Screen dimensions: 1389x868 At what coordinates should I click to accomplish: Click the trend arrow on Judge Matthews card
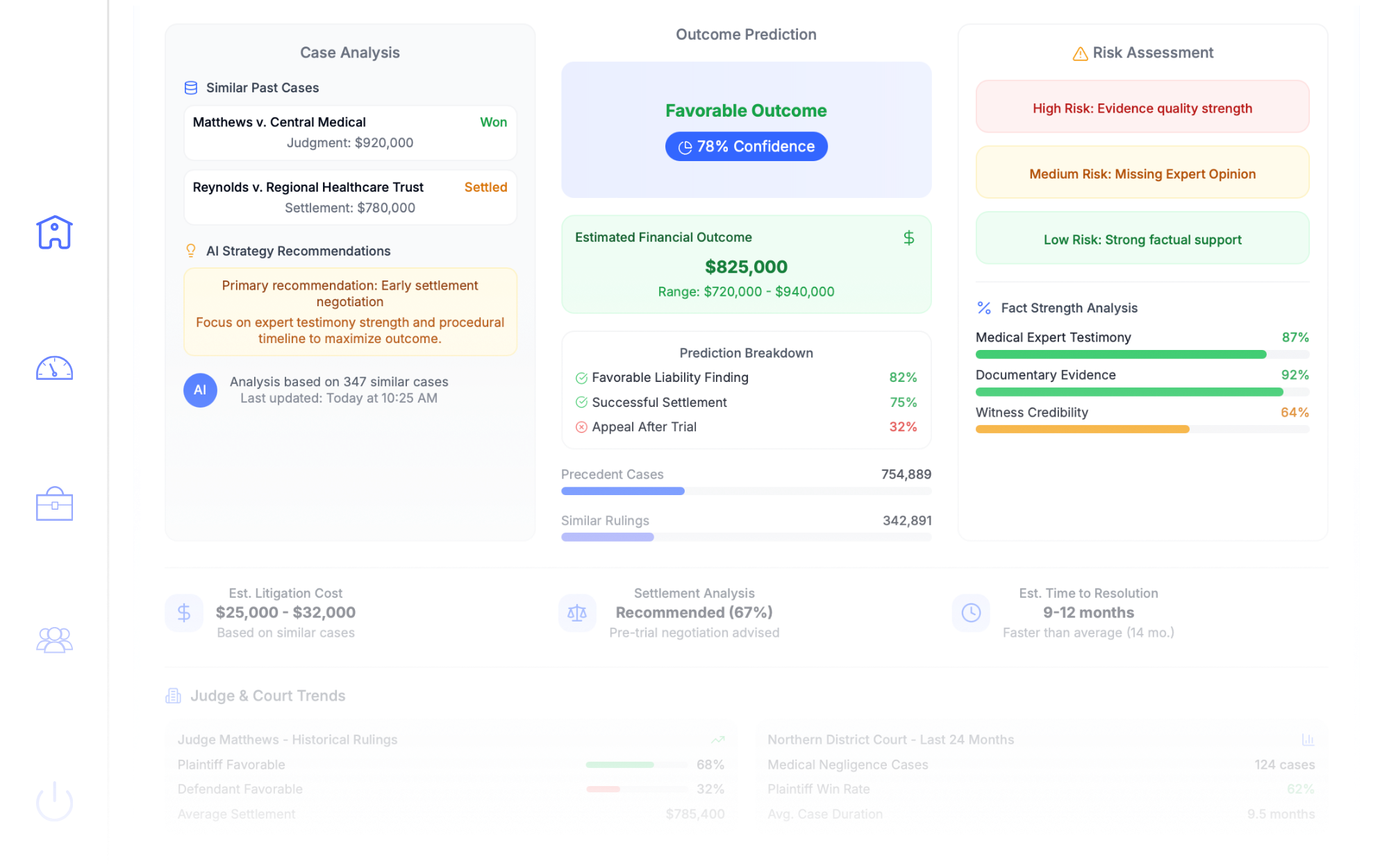coord(717,739)
